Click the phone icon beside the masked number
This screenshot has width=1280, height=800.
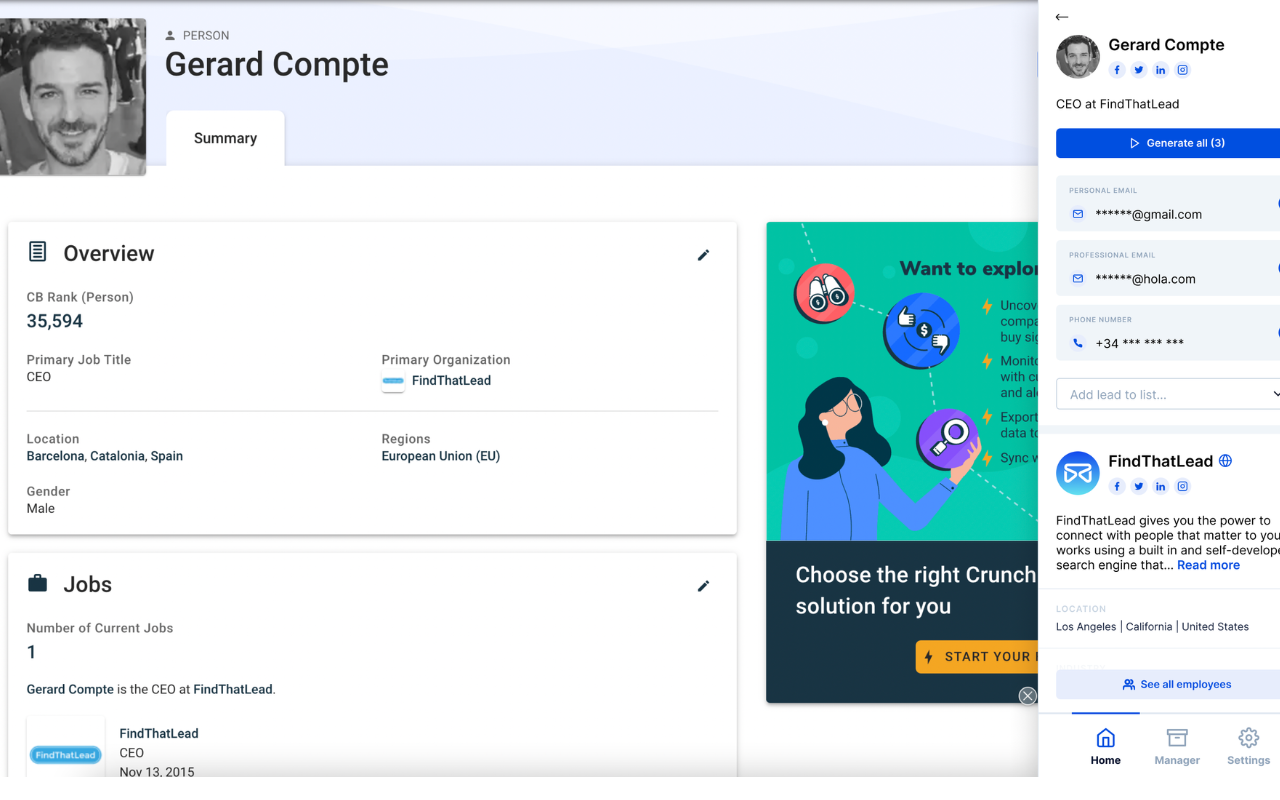[x=1077, y=342]
